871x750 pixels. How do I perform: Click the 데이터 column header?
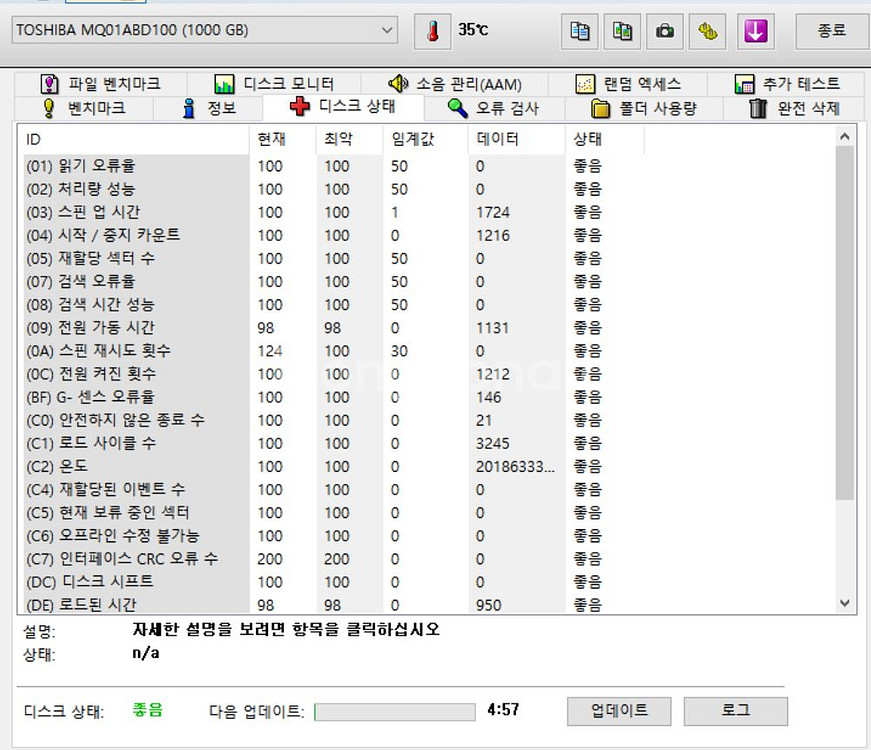[x=517, y=139]
